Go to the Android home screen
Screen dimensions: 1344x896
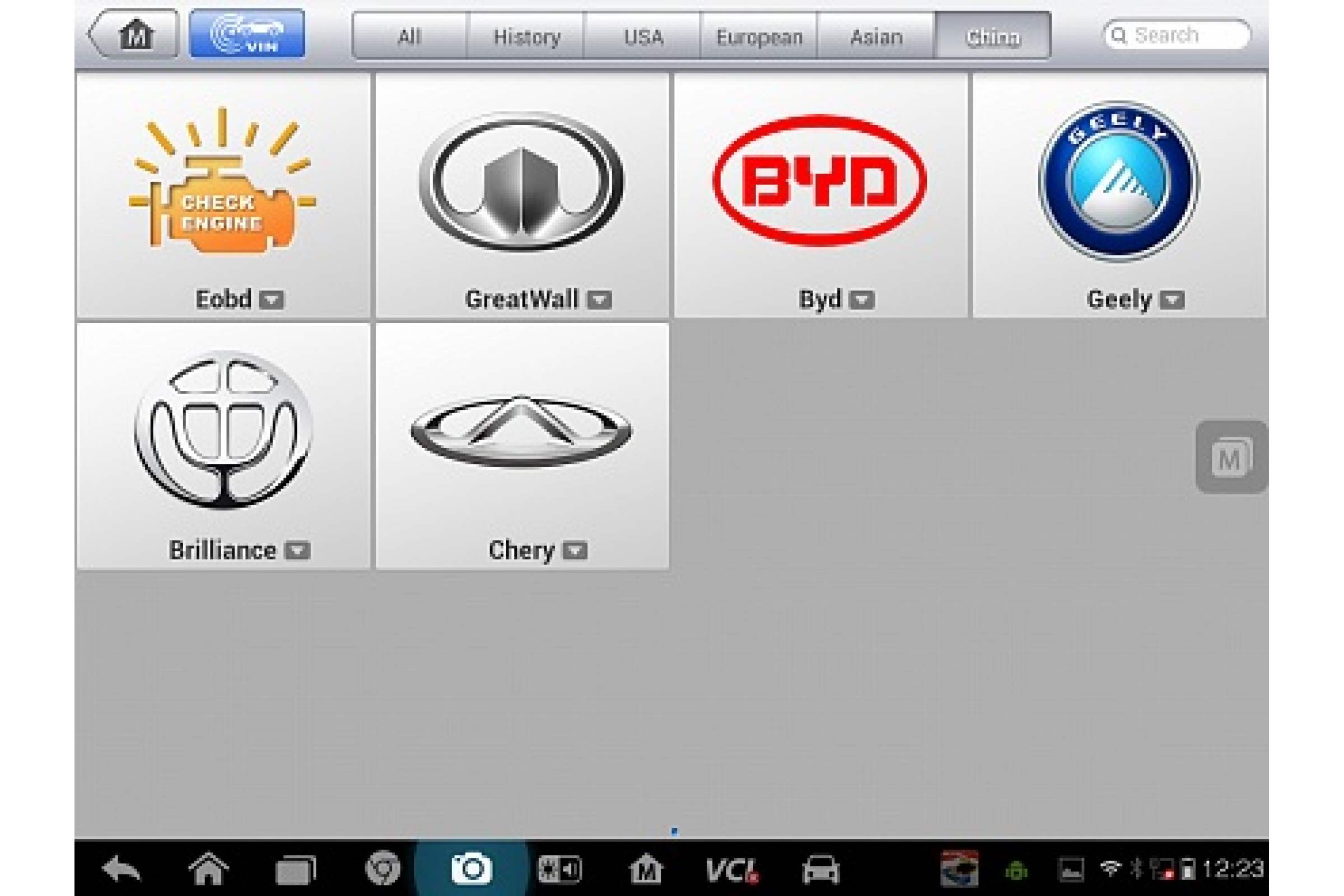[208, 869]
